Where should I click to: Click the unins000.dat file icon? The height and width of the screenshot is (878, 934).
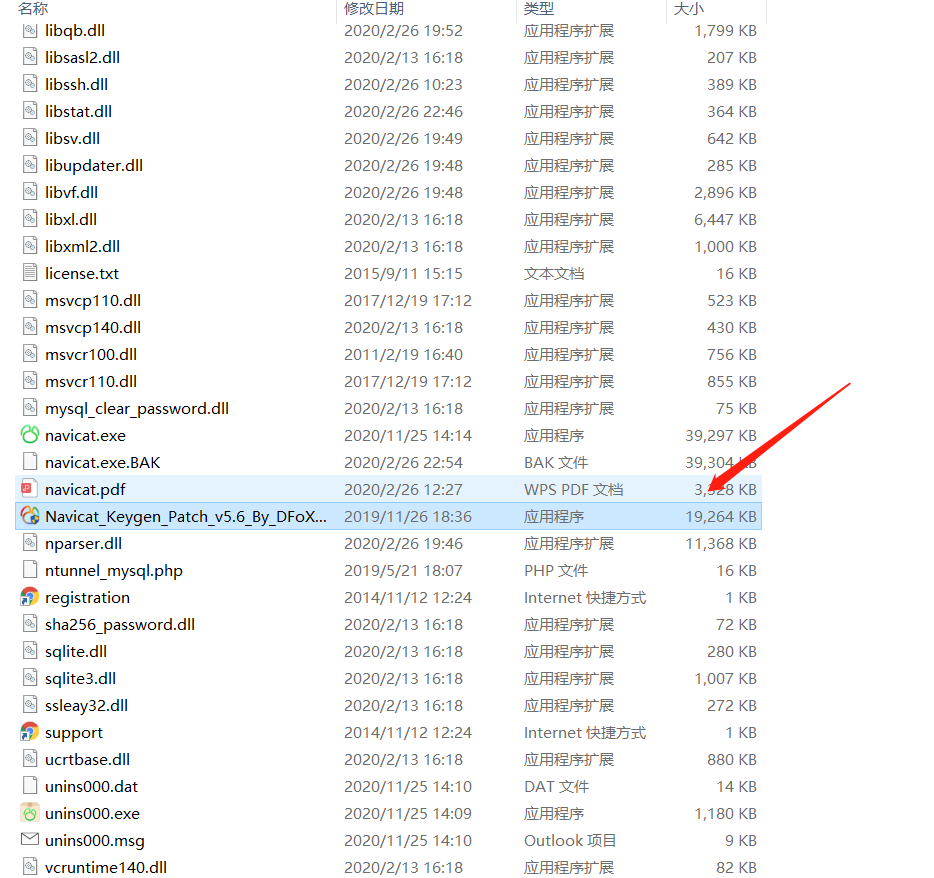point(30,786)
